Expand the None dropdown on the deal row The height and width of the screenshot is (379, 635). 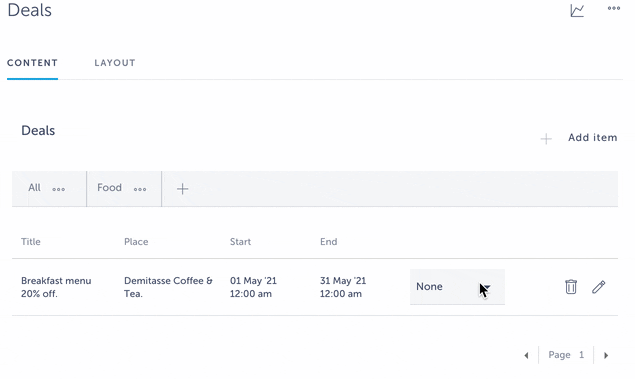(x=457, y=287)
